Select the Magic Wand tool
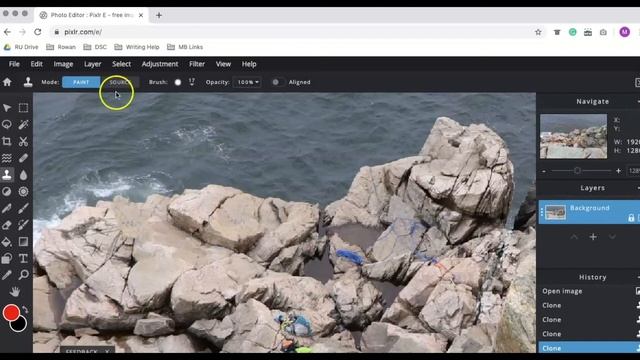The width and height of the screenshot is (640, 360). [x=23, y=124]
